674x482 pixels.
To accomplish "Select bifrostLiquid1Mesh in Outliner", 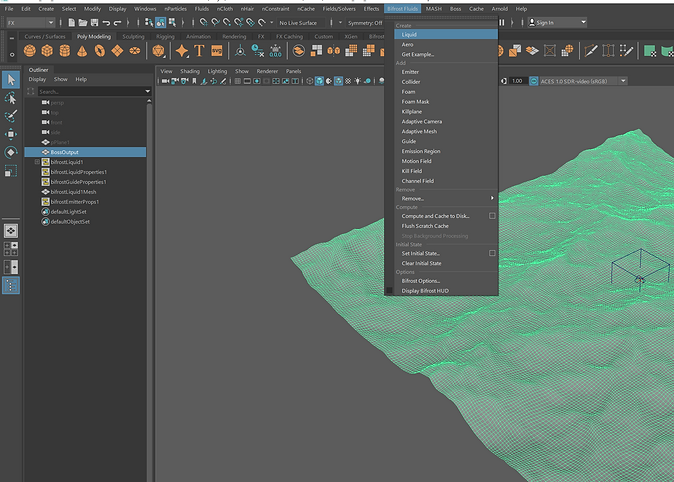I will [73, 192].
